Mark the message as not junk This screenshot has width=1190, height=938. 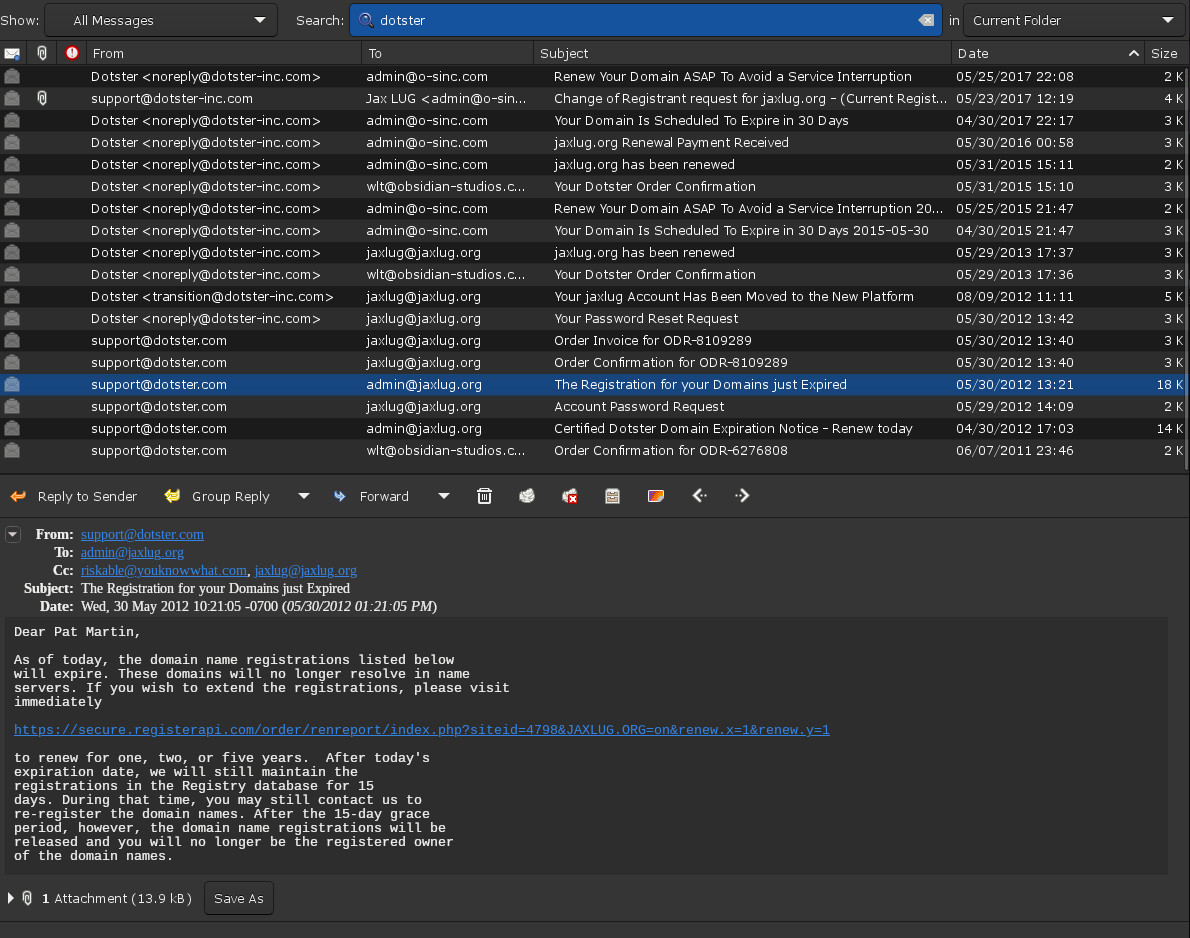coord(570,495)
